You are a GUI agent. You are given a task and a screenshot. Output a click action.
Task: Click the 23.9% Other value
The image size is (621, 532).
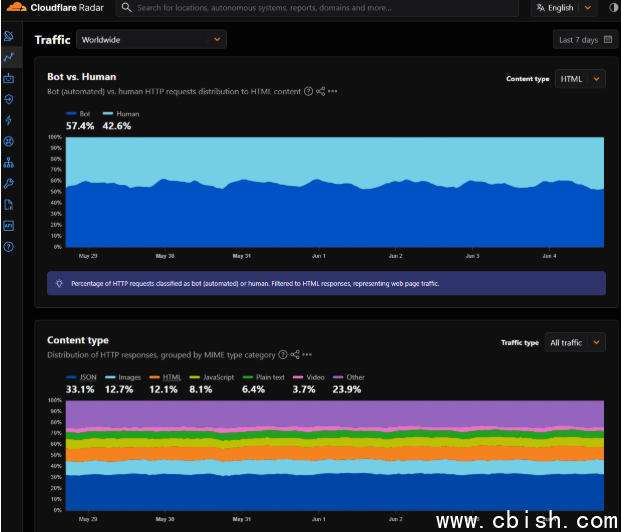(347, 389)
